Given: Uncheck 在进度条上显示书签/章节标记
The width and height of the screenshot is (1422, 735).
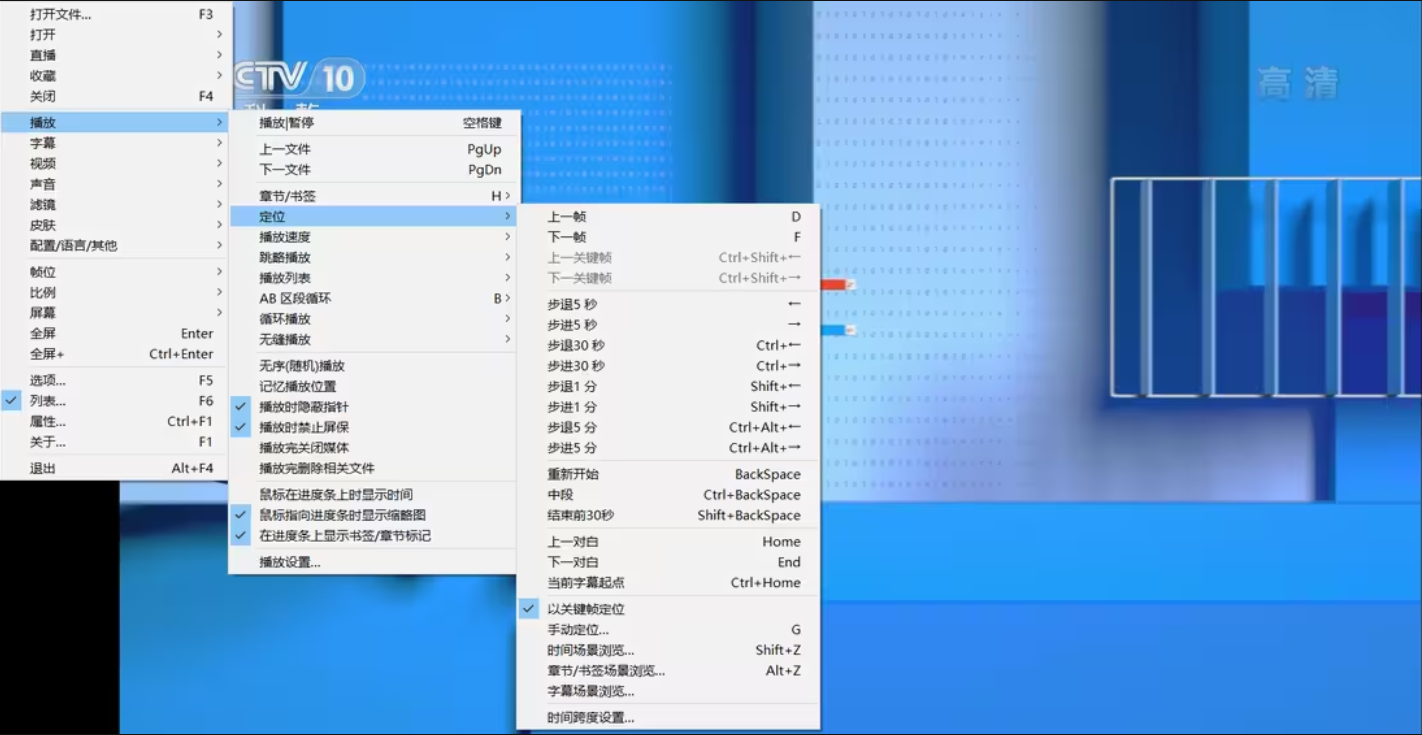Looking at the screenshot, I should (374, 536).
